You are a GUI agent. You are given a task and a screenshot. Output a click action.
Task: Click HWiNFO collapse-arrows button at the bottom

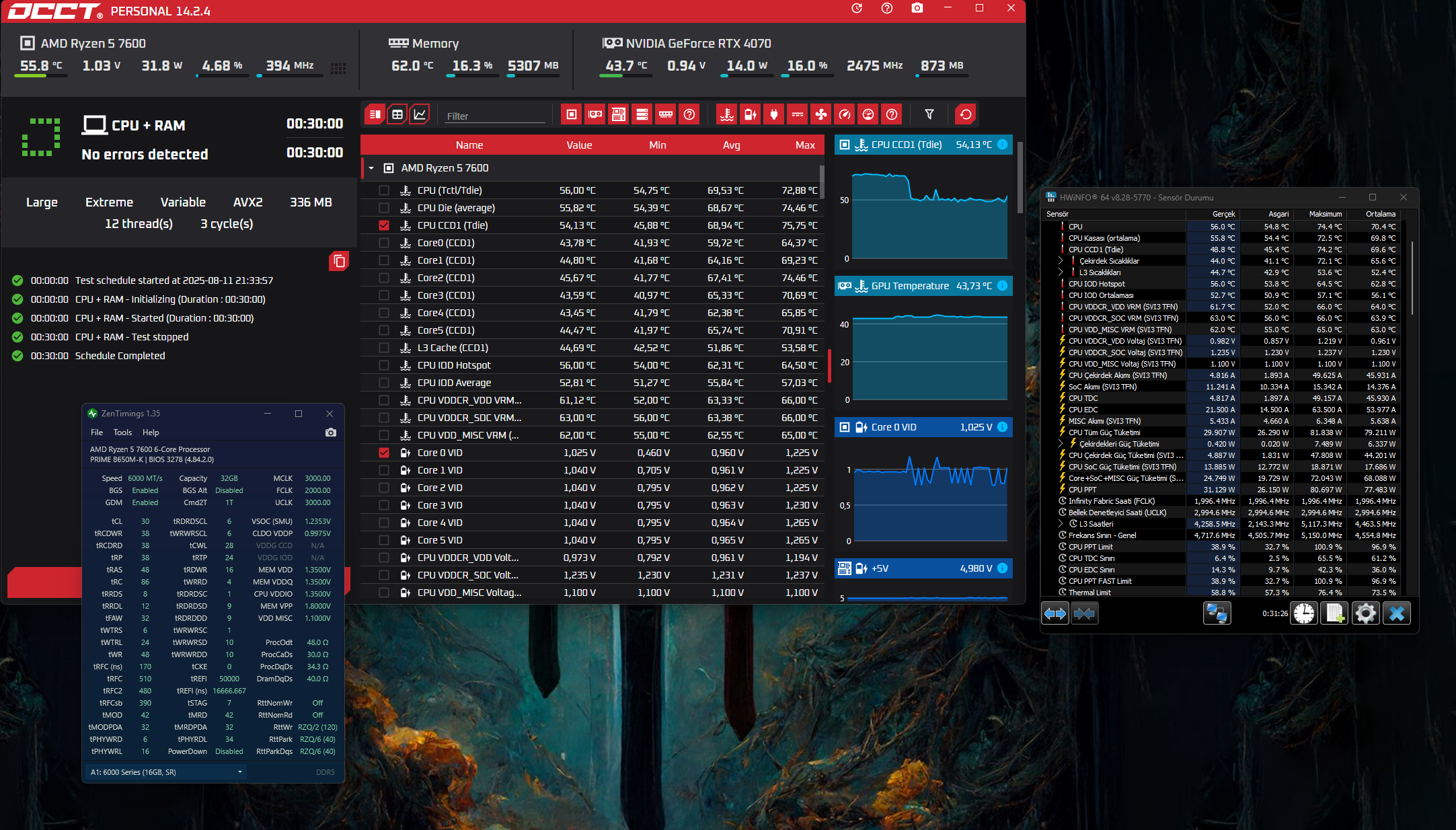point(1084,613)
